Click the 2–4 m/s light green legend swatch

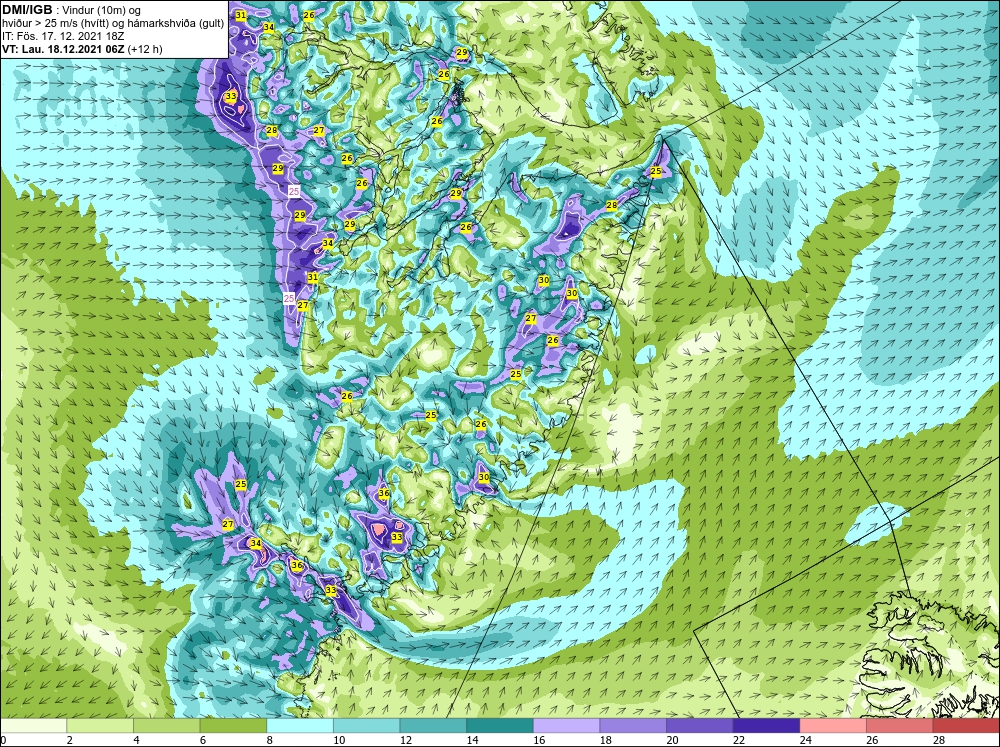tap(100, 726)
